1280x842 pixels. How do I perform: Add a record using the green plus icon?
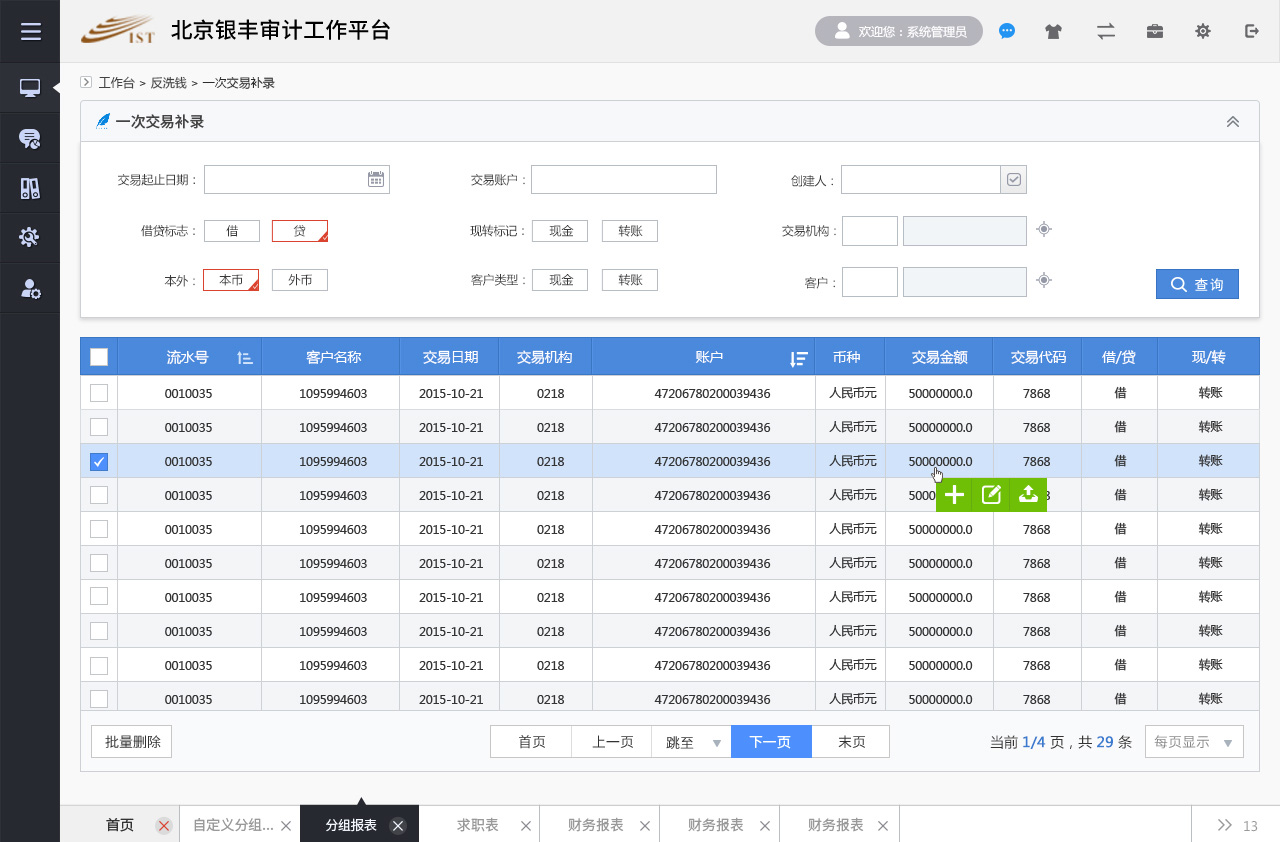(954, 494)
